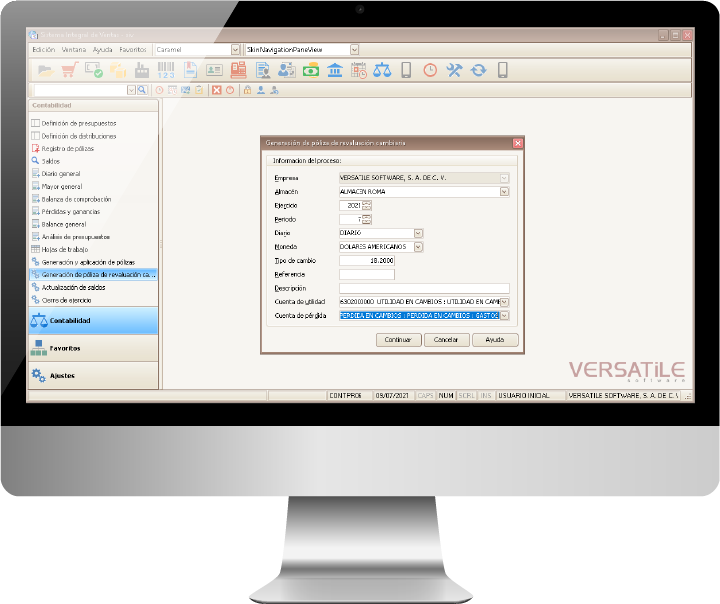This screenshot has width=720, height=604.
Task: Click the ID card toolbar icon
Action: click(x=214, y=70)
